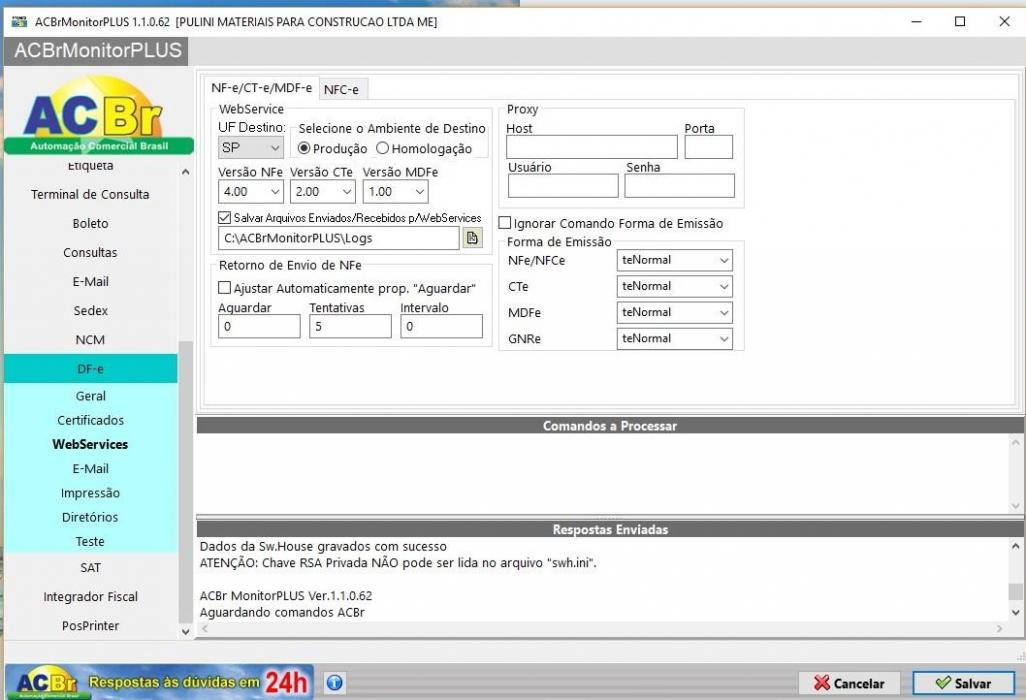Screen dimensions: 1026x700
Task: Open SAT settings in sidebar
Action: pyautogui.click(x=90, y=567)
